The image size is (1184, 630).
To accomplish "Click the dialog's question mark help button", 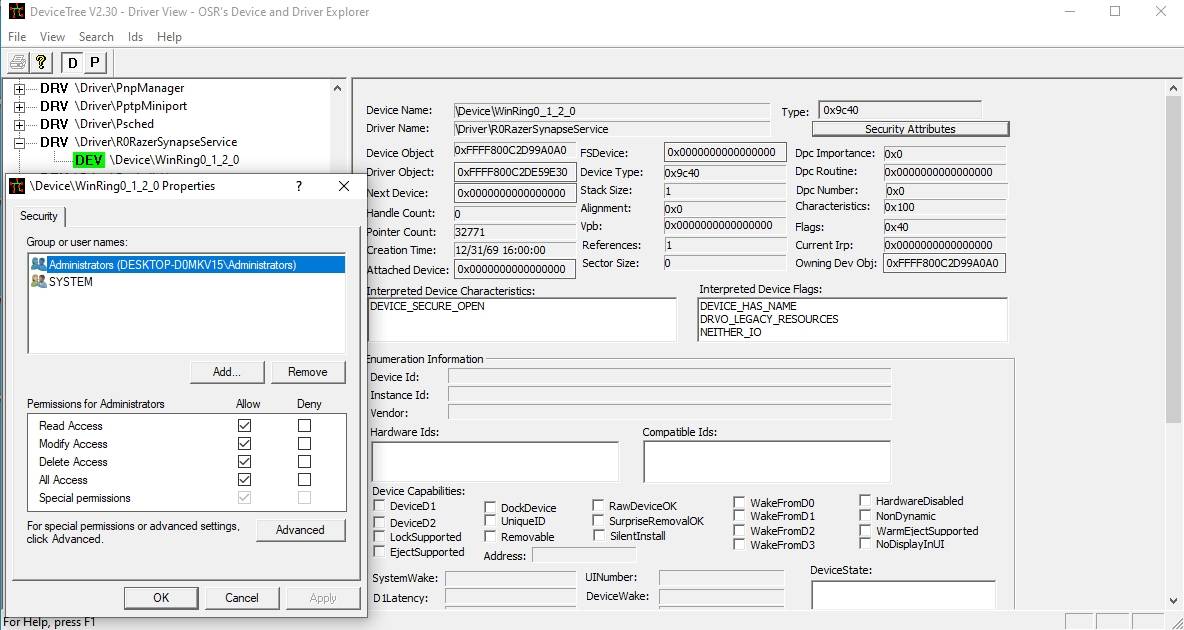I will pyautogui.click(x=299, y=186).
